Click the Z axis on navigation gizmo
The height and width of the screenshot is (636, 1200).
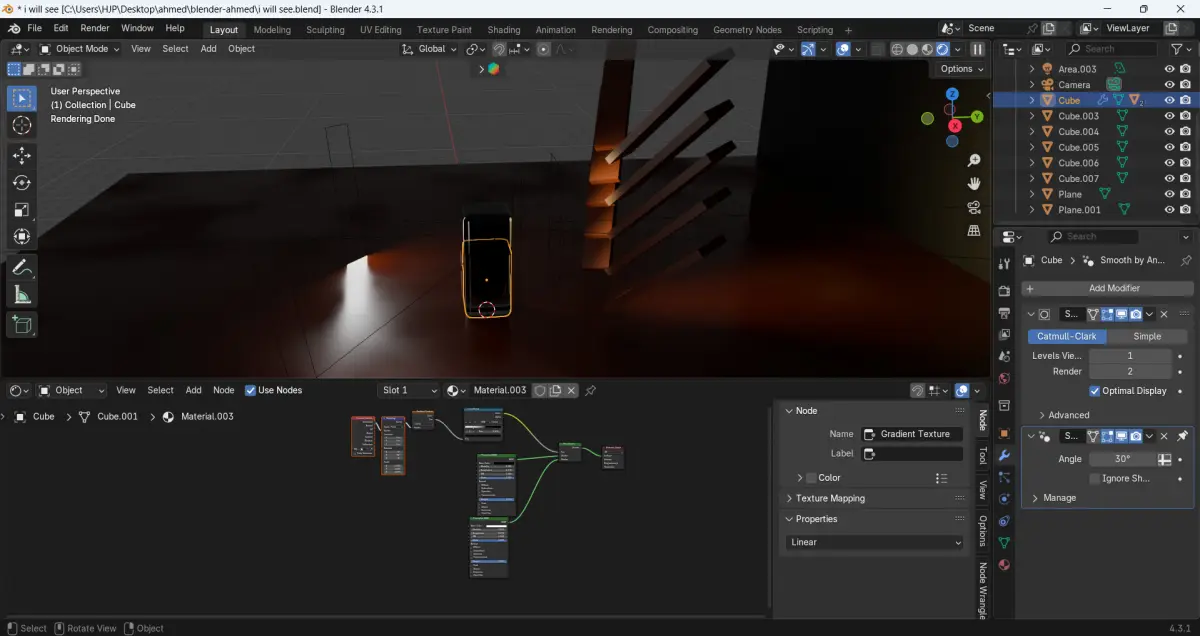click(x=951, y=94)
